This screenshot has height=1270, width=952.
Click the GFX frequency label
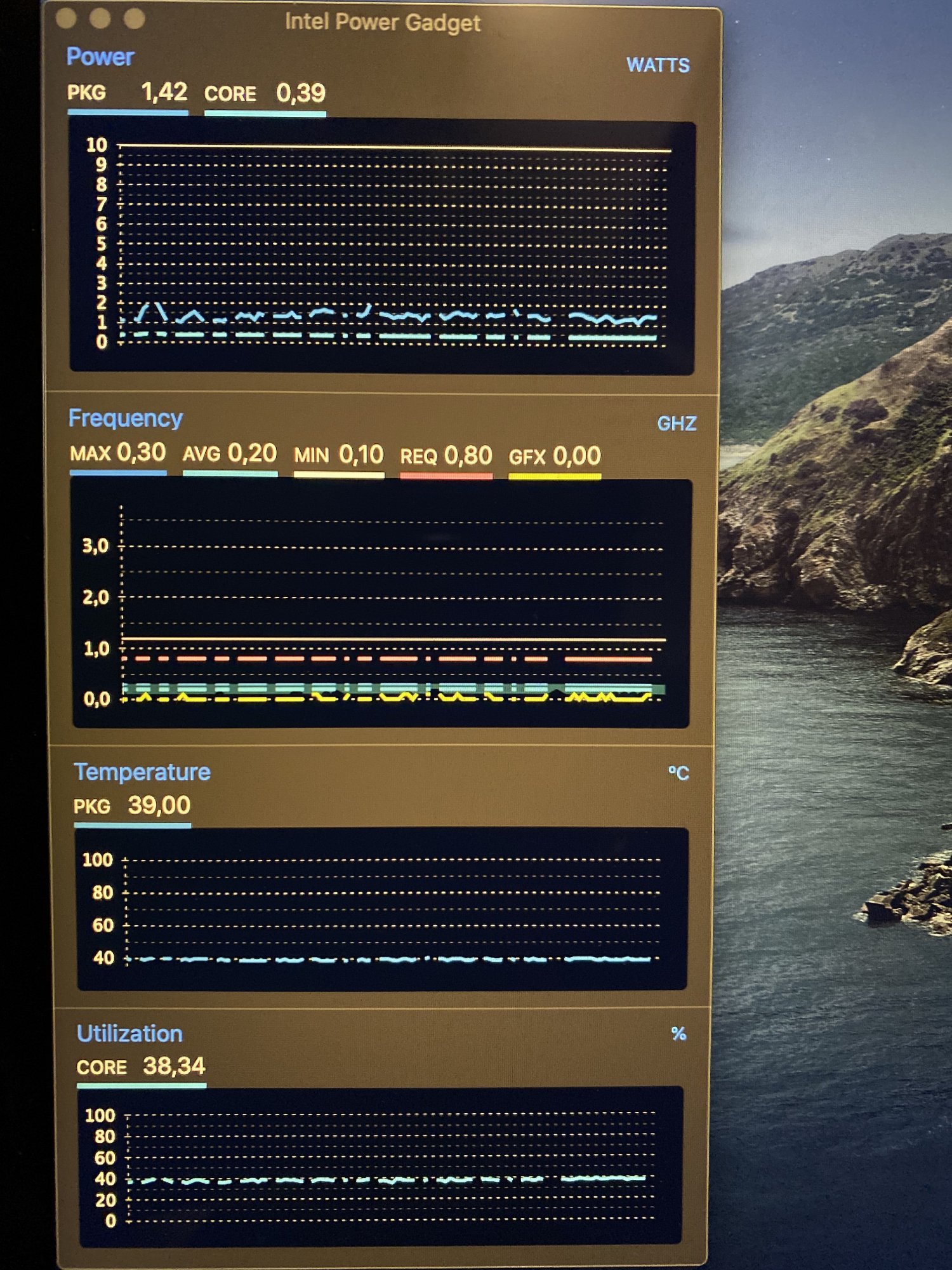tap(527, 457)
